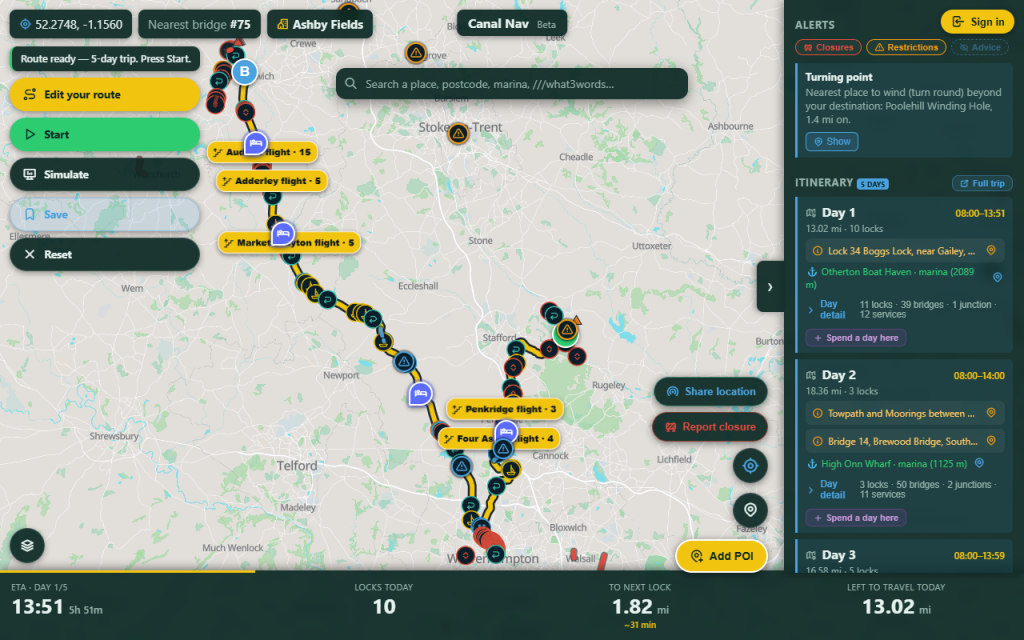Recenter map with the crosshair locate icon
The width and height of the screenshot is (1024, 640).
point(750,466)
